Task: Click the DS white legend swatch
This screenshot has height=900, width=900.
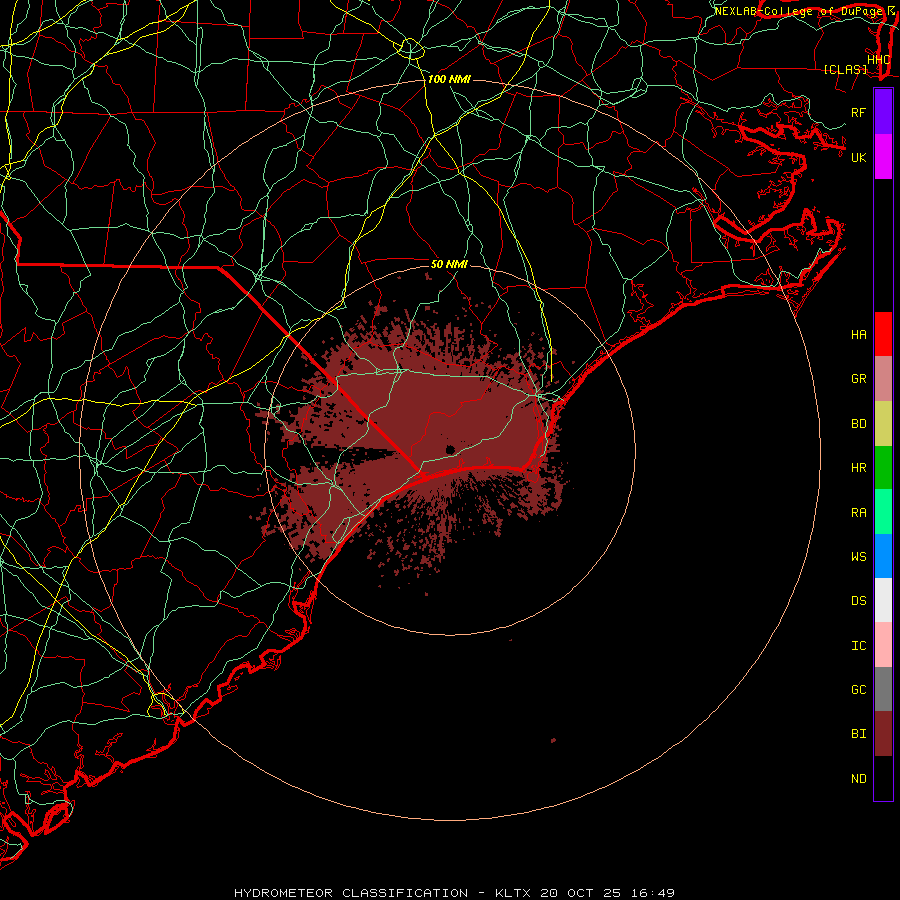Action: click(x=883, y=600)
